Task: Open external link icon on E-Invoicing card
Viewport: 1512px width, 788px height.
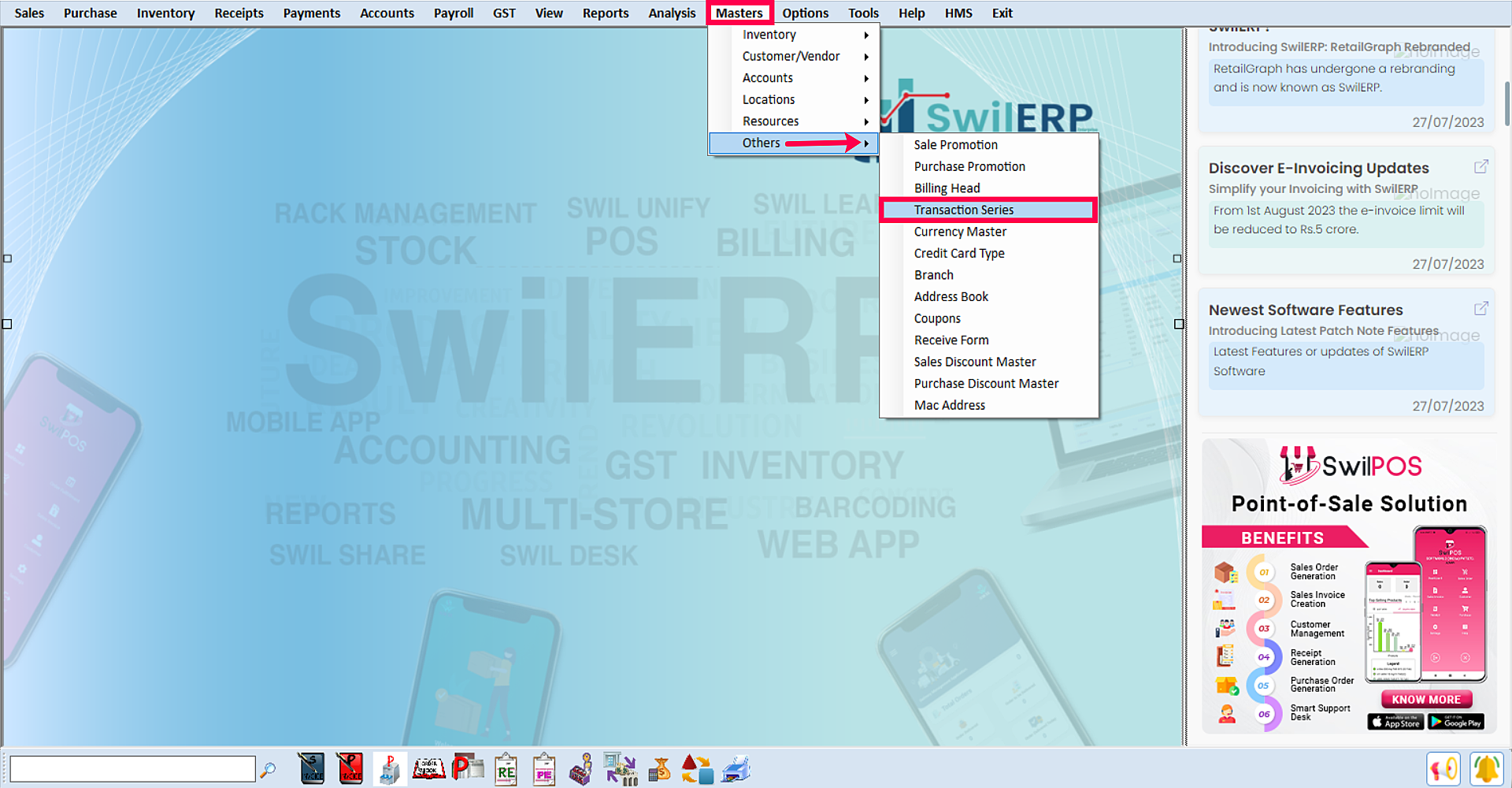Action: pyautogui.click(x=1480, y=166)
